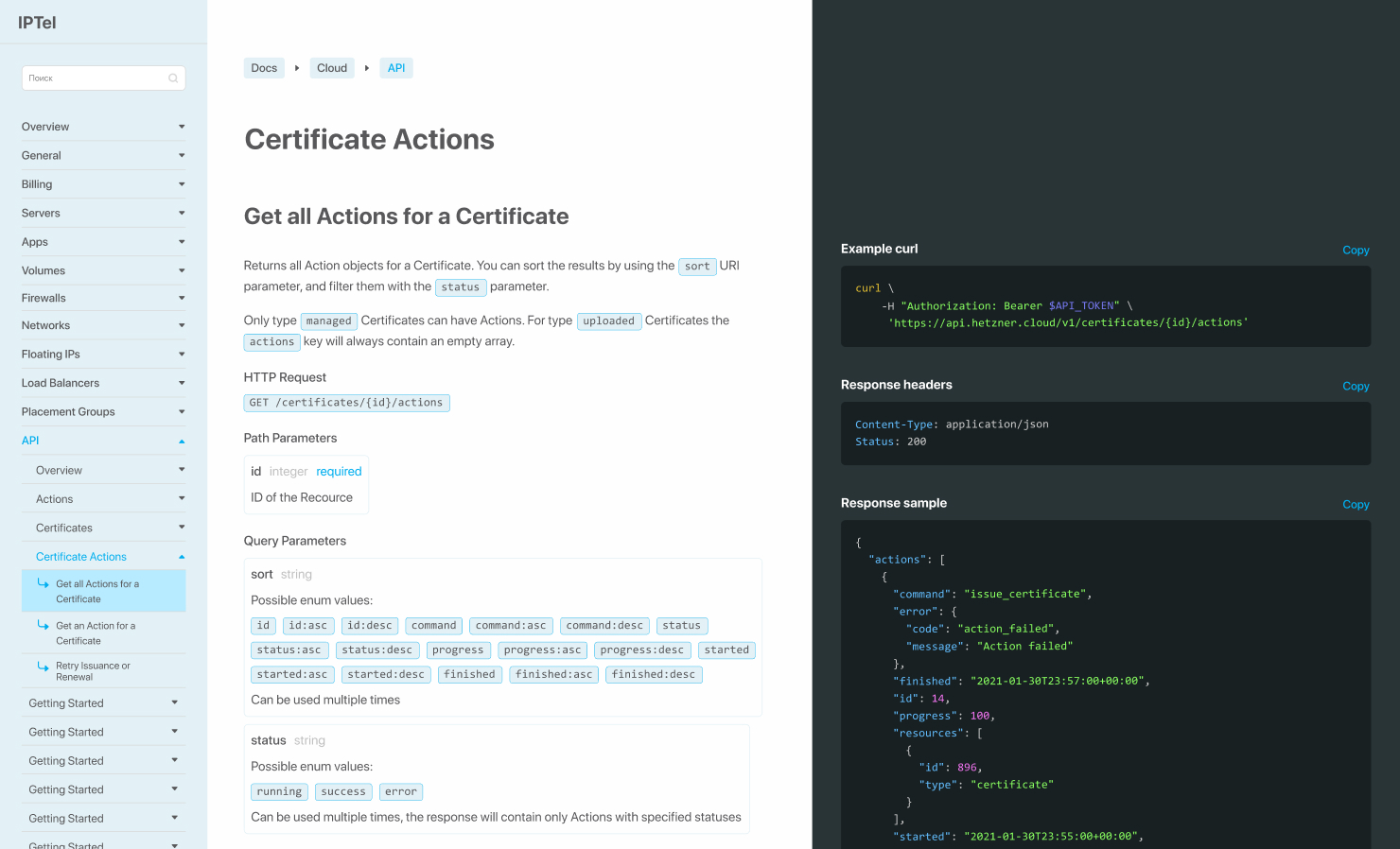Expand the Servers sidebar section
Viewport: 1400px width, 849px height.
click(x=182, y=214)
